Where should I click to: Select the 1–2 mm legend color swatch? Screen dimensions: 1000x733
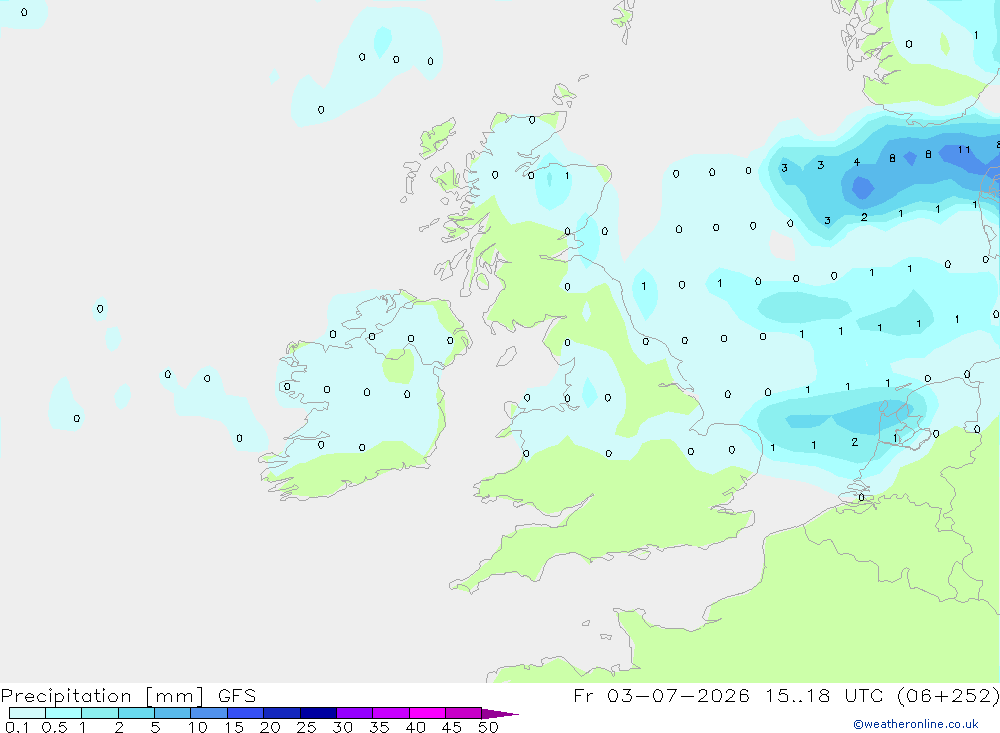(x=100, y=713)
